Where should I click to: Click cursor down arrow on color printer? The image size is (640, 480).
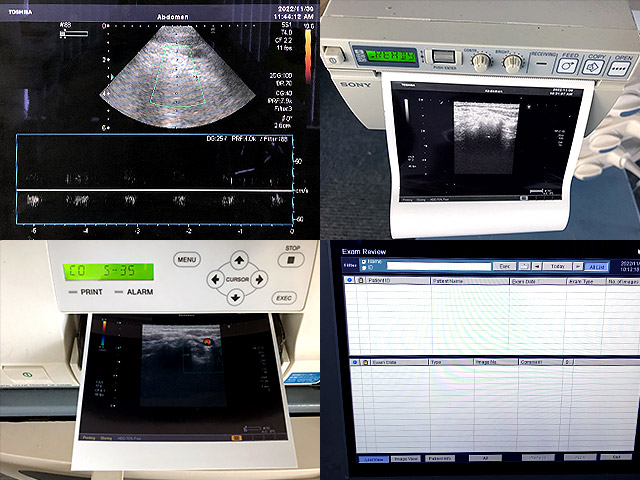click(236, 297)
